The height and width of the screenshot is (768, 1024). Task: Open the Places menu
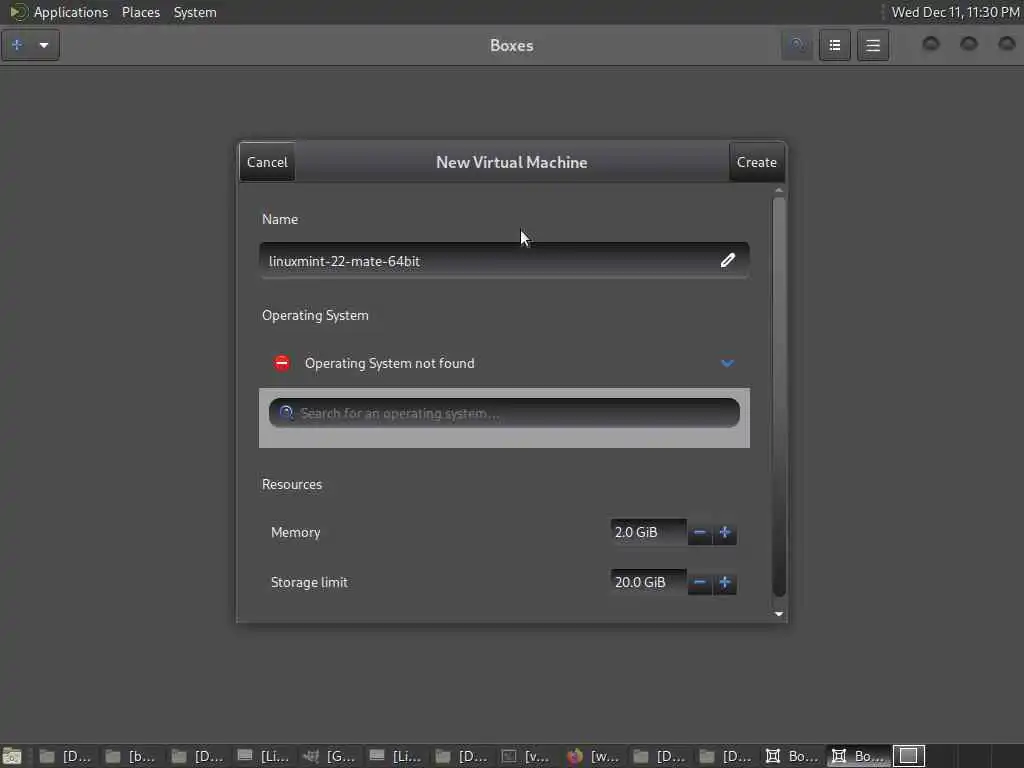tap(141, 12)
